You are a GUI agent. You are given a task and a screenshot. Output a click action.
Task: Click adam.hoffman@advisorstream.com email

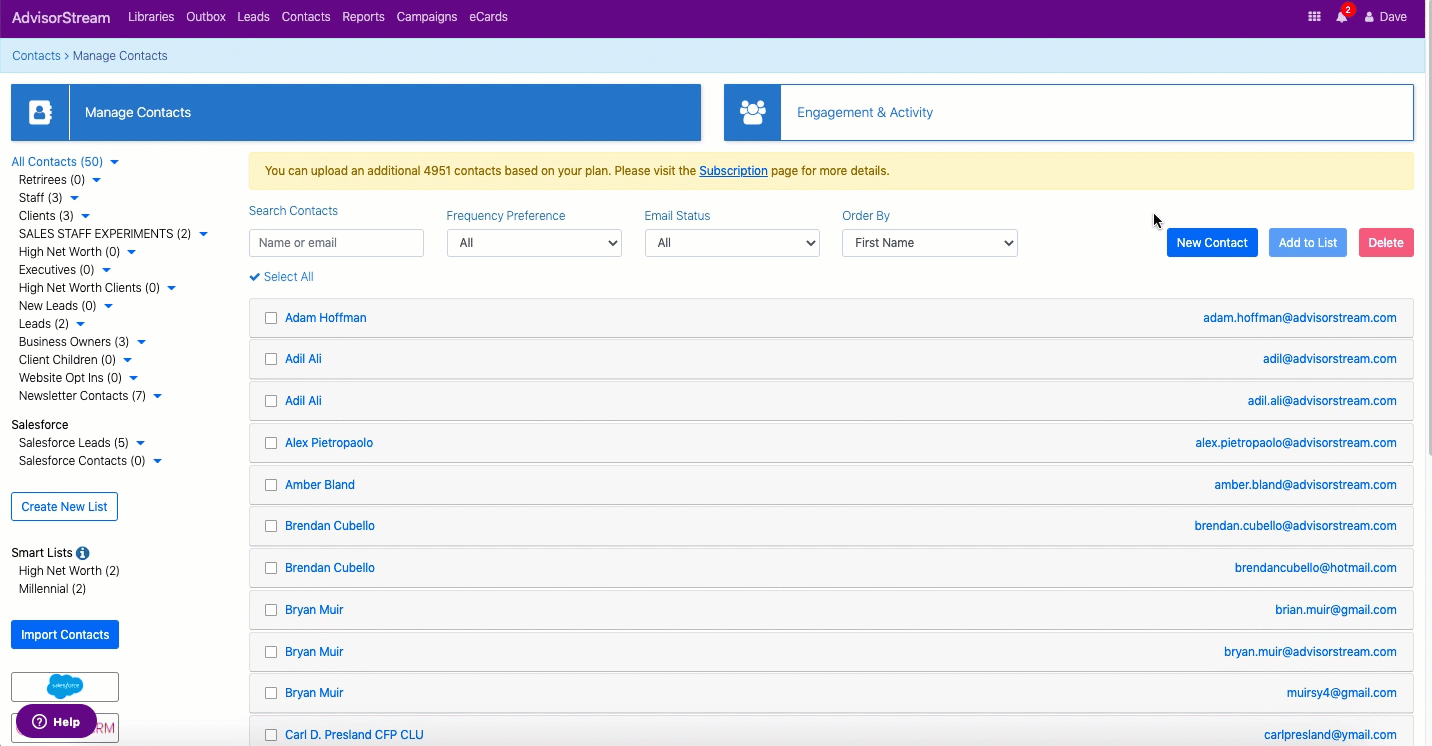pyautogui.click(x=1300, y=318)
